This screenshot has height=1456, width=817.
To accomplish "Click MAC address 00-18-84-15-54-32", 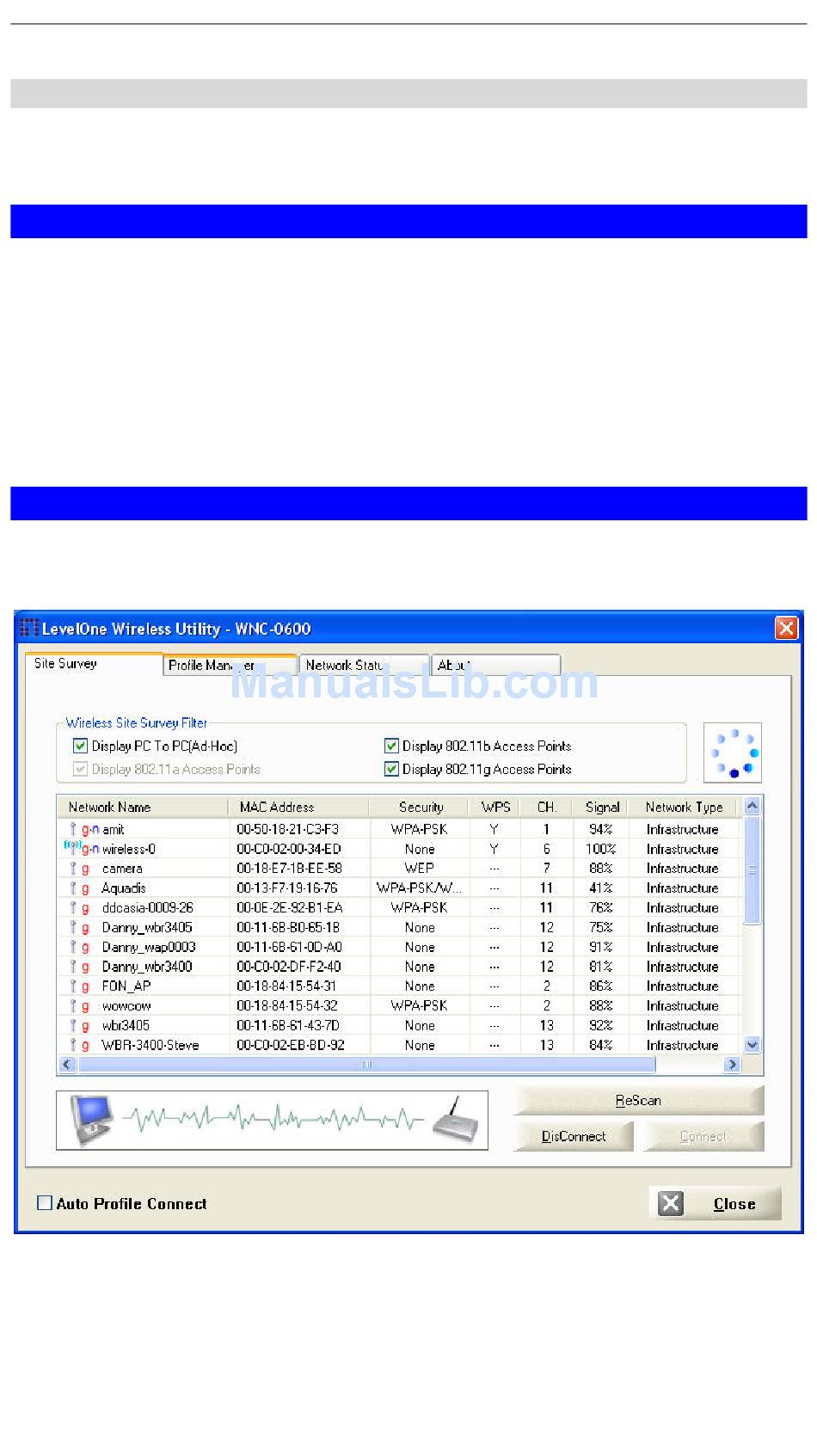I will (287, 1005).
